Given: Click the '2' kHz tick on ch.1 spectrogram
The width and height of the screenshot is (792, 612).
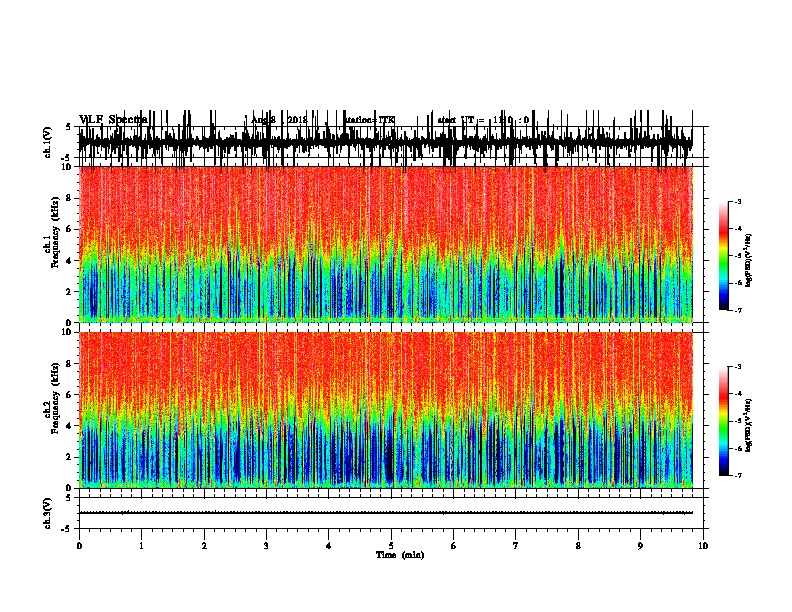Looking at the screenshot, I should coord(70,292).
